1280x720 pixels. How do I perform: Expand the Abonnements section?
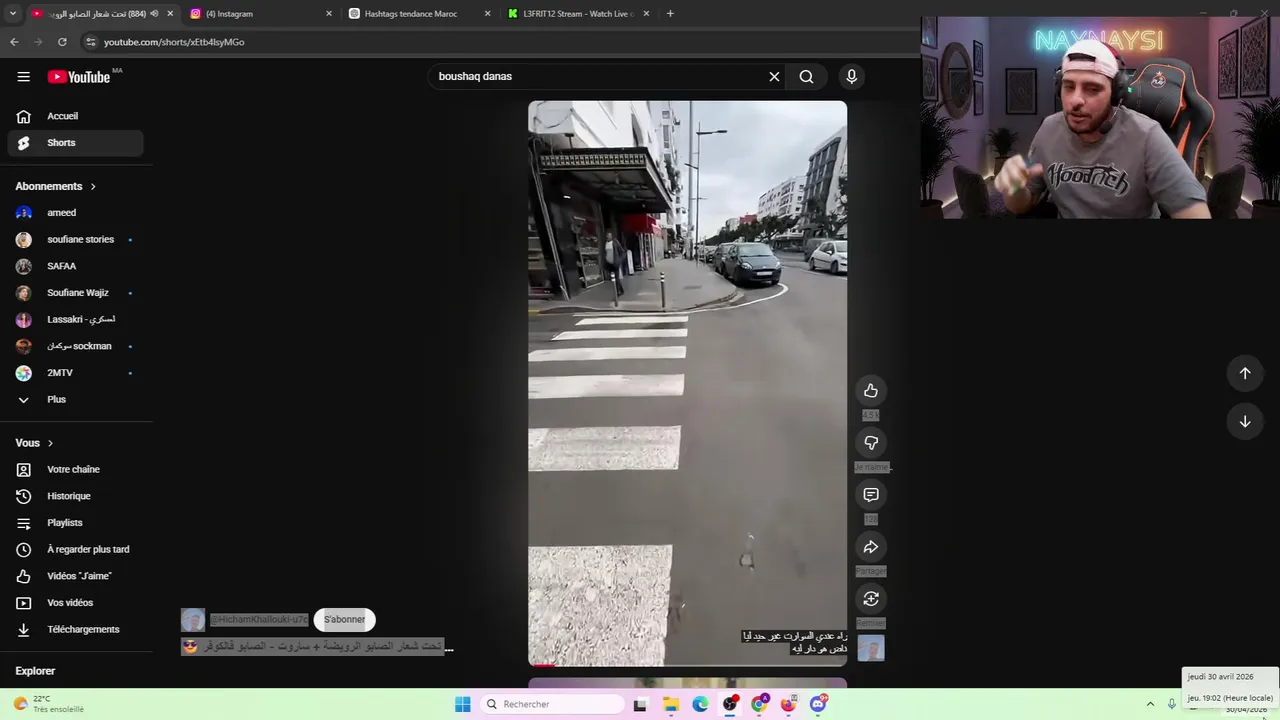click(x=56, y=187)
